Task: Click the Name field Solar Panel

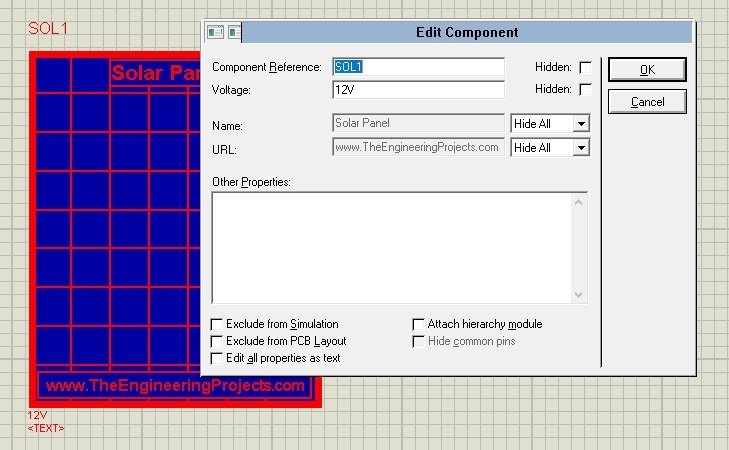Action: [x=418, y=123]
